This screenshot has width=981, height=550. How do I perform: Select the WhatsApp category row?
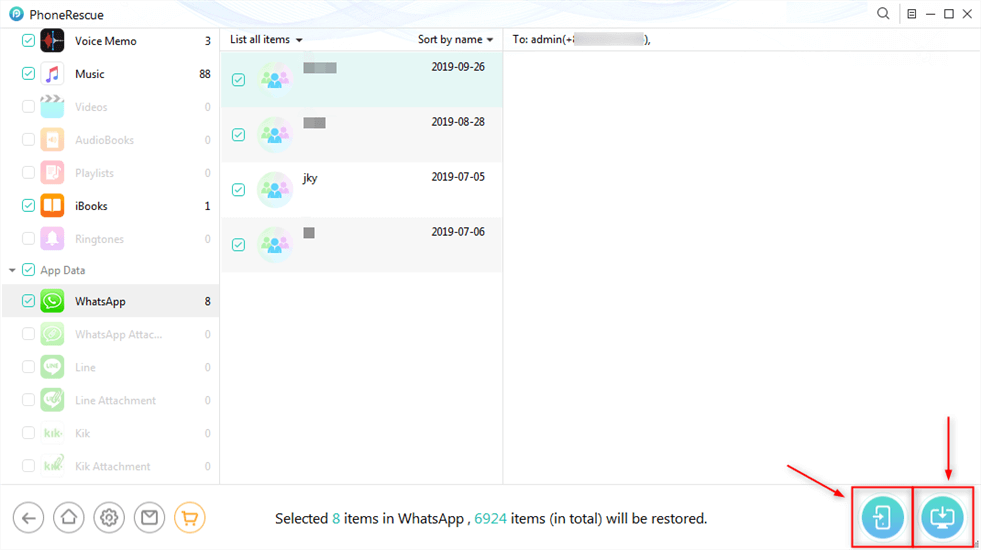pos(111,301)
